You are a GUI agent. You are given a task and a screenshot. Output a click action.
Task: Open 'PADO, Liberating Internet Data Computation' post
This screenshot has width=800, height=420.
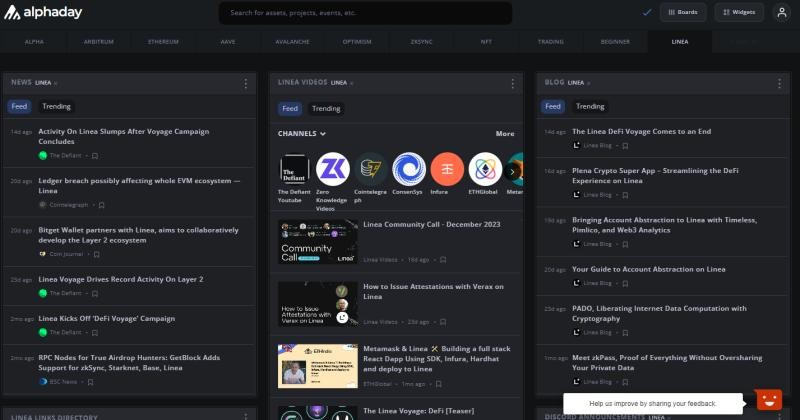(x=659, y=313)
